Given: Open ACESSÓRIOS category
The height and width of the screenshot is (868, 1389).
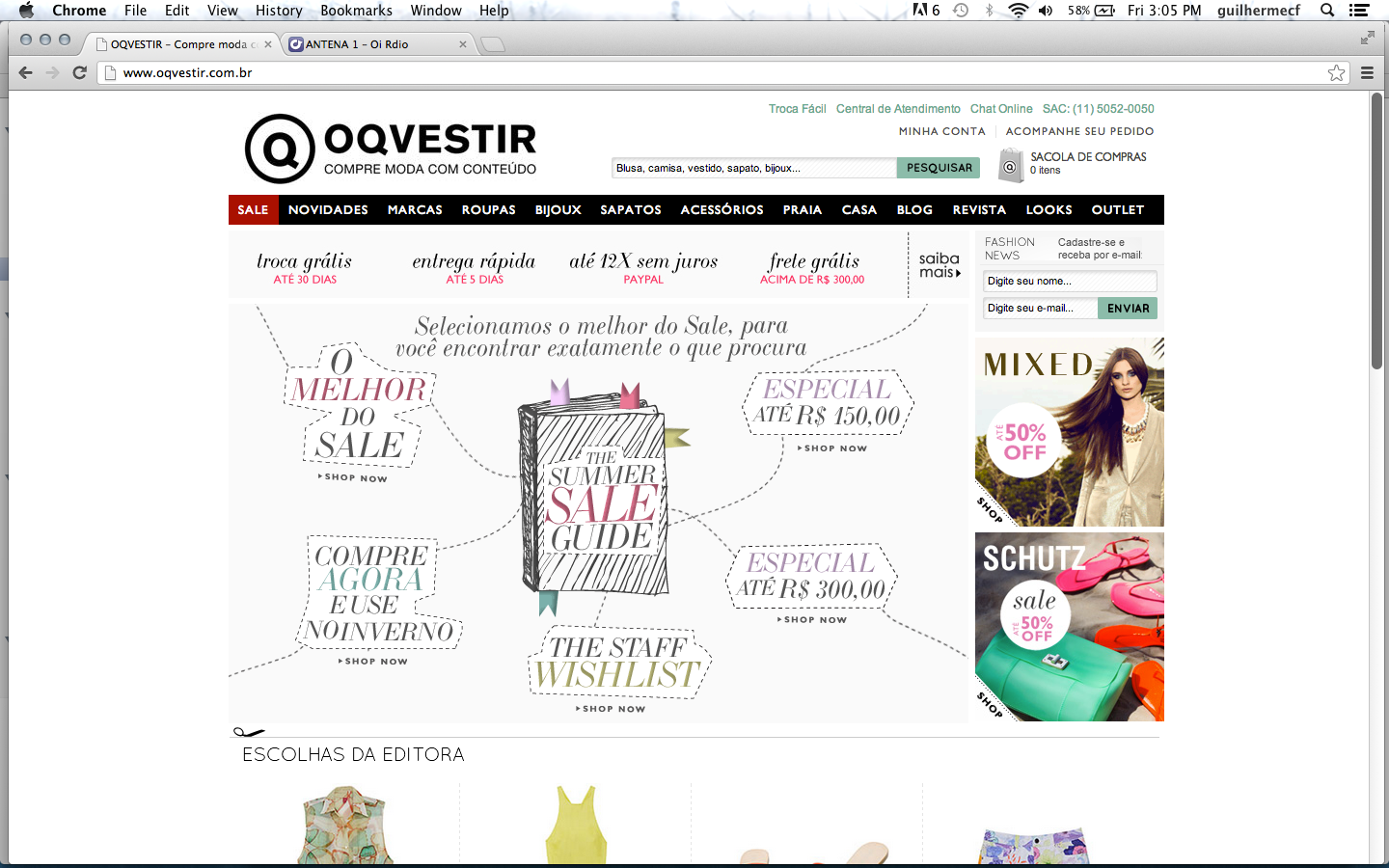Looking at the screenshot, I should (x=722, y=209).
